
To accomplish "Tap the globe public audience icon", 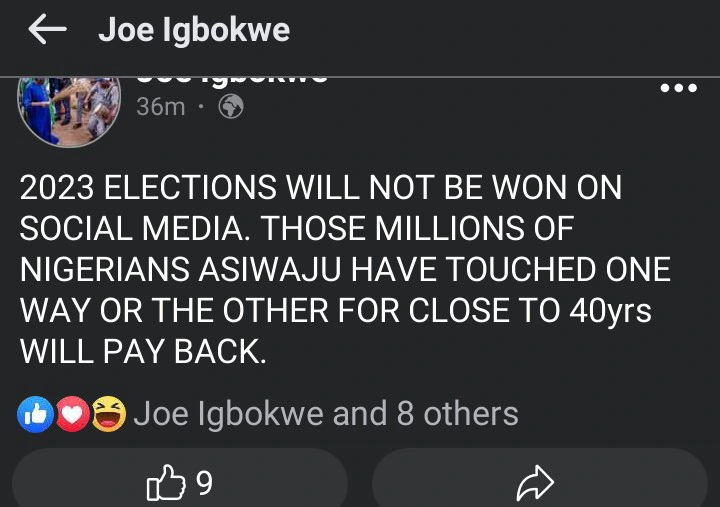I will click(x=231, y=106).
